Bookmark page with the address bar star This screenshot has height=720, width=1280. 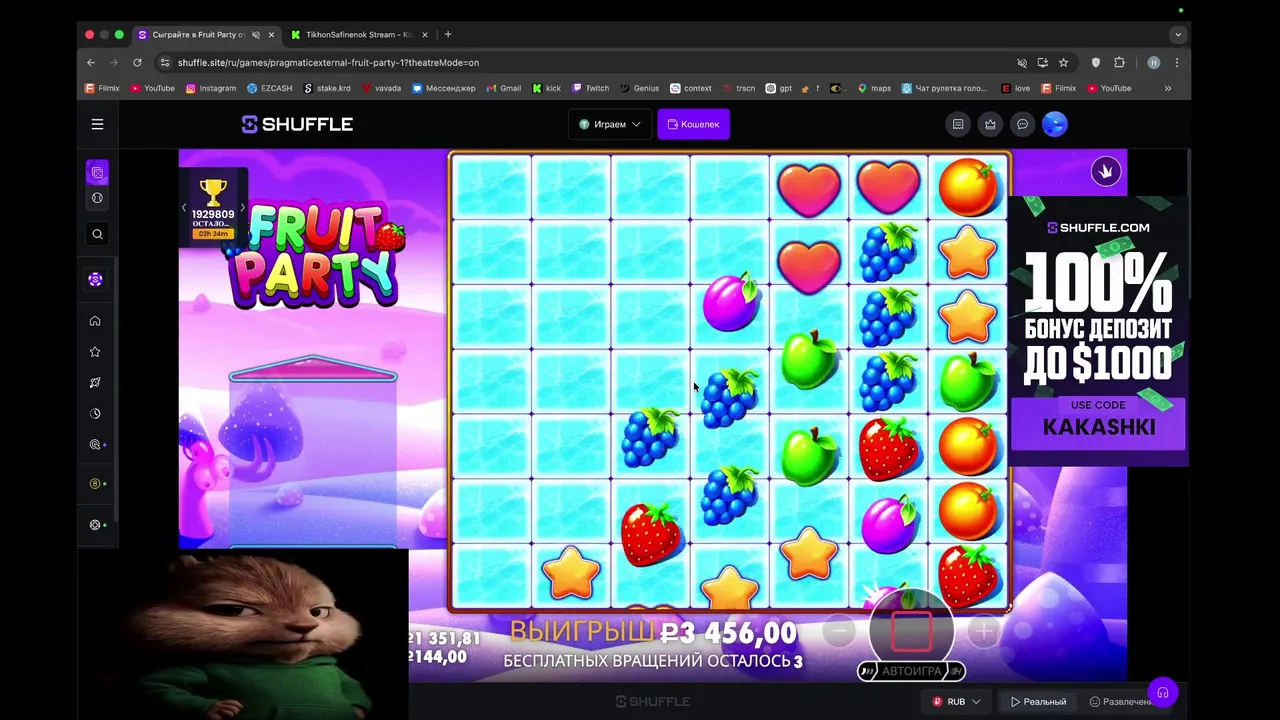click(1063, 62)
